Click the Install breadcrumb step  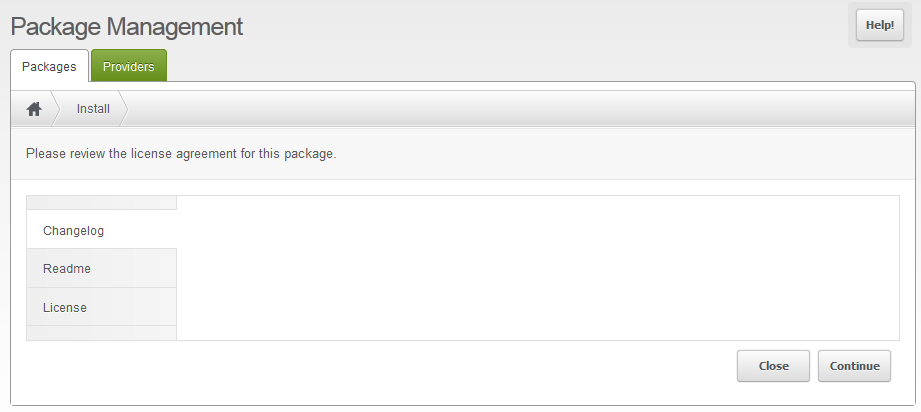(93, 109)
